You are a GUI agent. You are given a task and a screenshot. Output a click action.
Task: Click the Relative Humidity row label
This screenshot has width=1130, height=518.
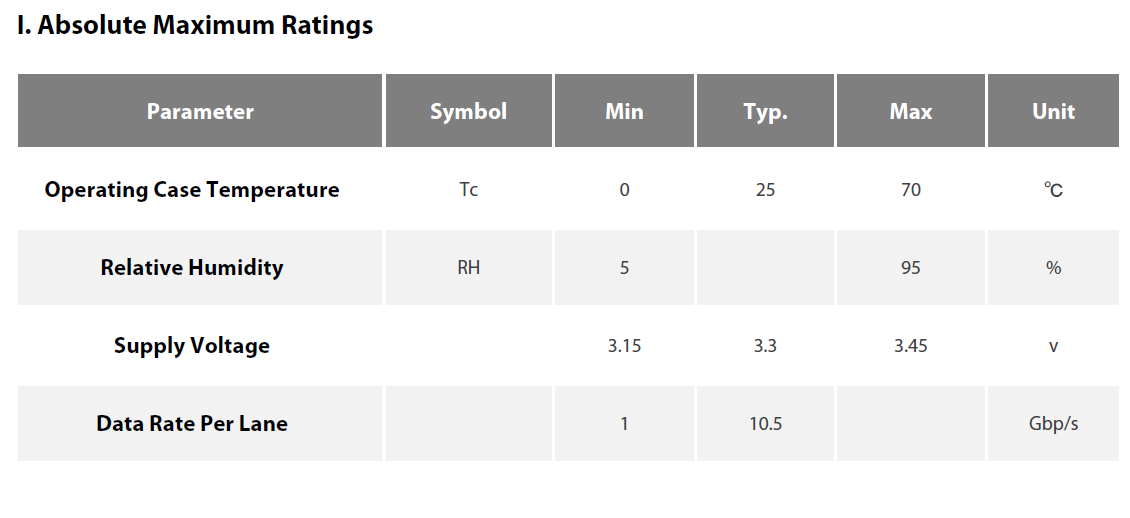point(192,267)
